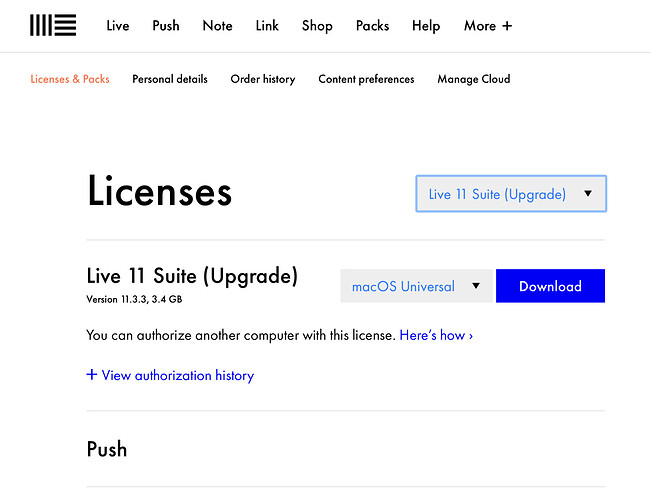651x500 pixels.
Task: Click the Licenses page heading
Action: tap(159, 191)
